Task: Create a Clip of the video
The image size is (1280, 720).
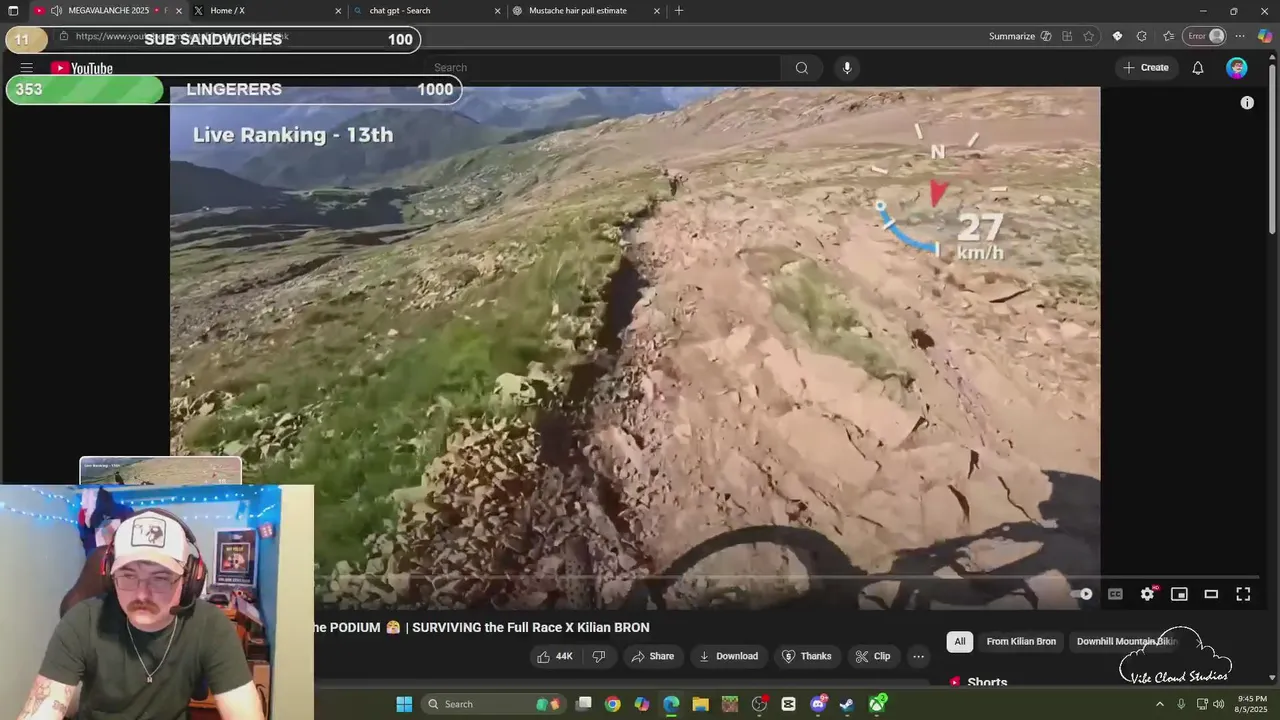Action: 872,656
